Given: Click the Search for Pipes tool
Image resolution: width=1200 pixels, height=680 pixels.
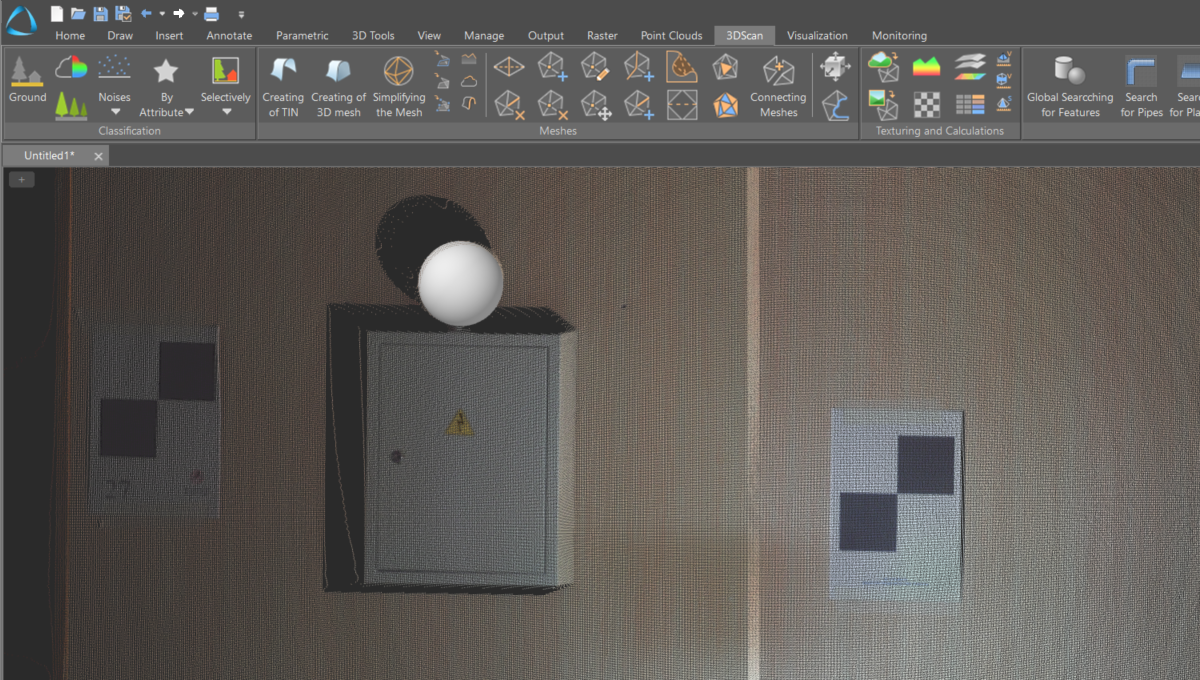Looking at the screenshot, I should (x=1140, y=86).
